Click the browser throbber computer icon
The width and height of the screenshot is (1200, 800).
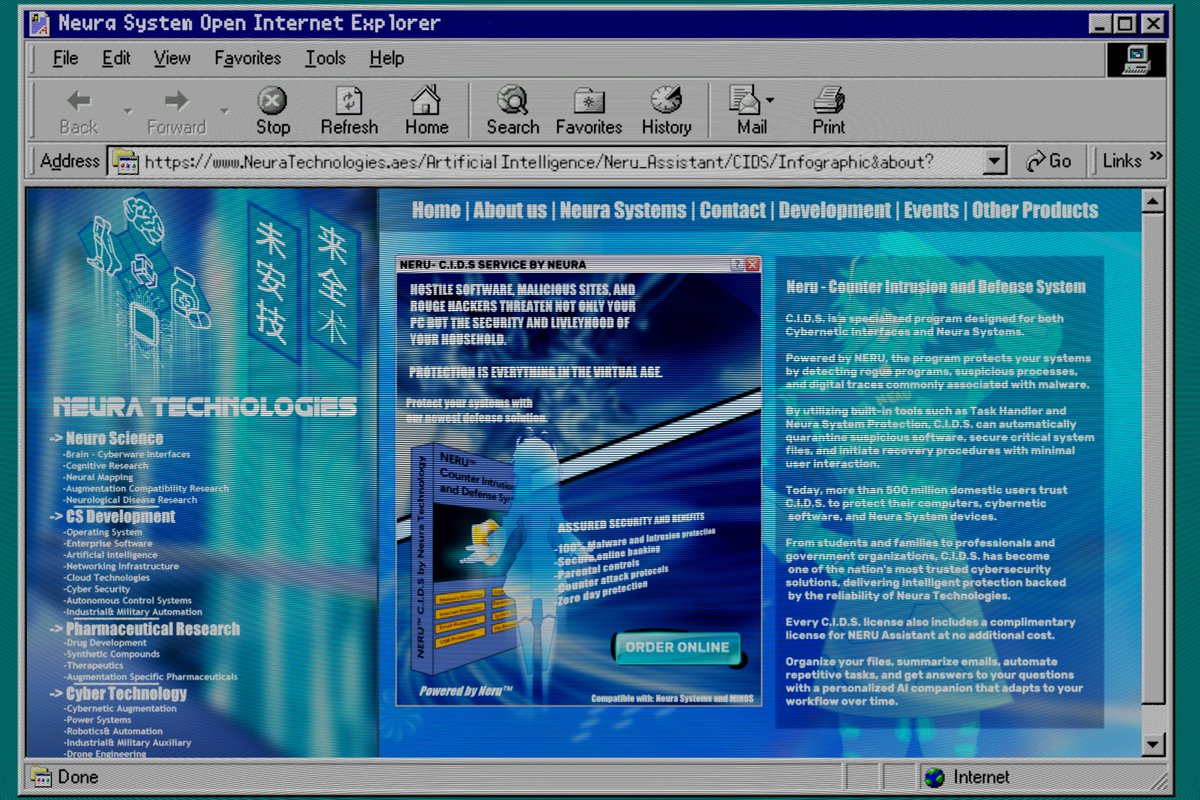pos(1137,60)
